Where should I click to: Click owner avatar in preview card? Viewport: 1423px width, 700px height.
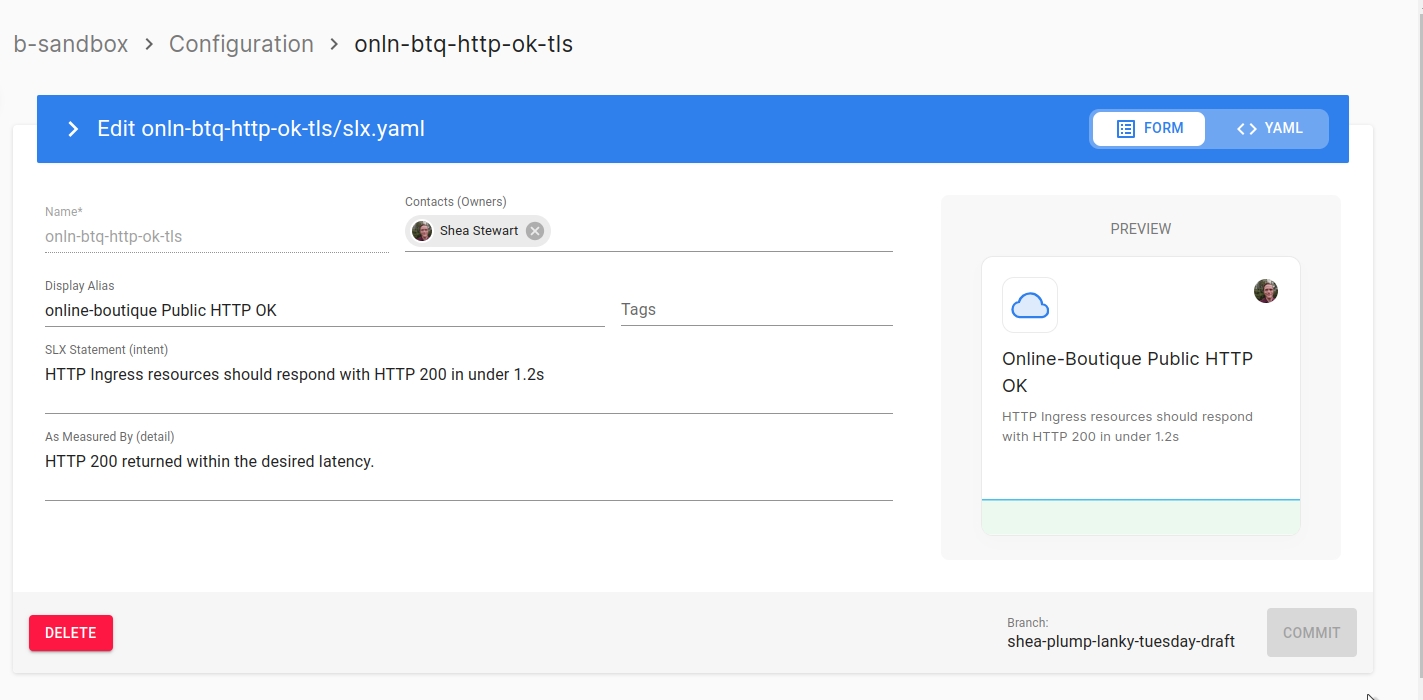click(1265, 291)
